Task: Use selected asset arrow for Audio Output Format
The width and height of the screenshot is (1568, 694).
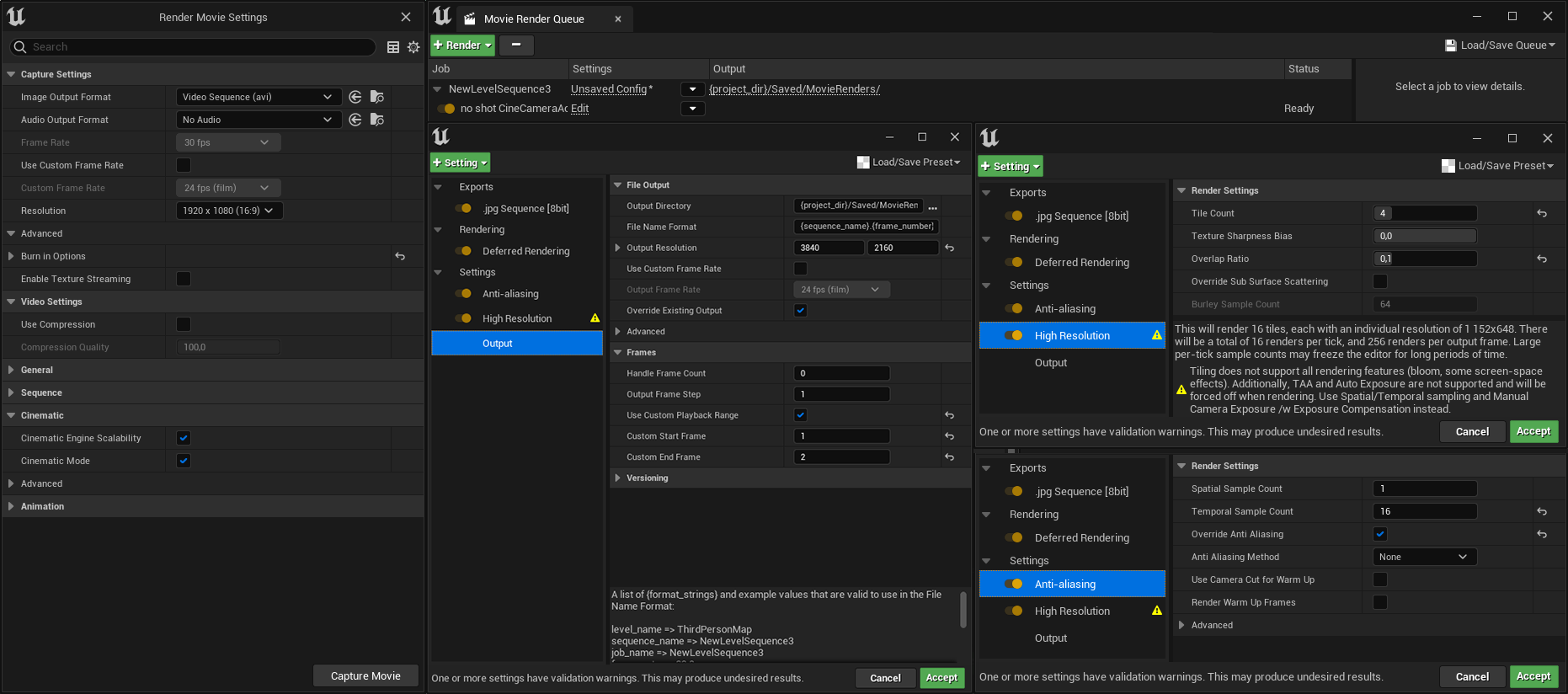Action: click(x=355, y=120)
